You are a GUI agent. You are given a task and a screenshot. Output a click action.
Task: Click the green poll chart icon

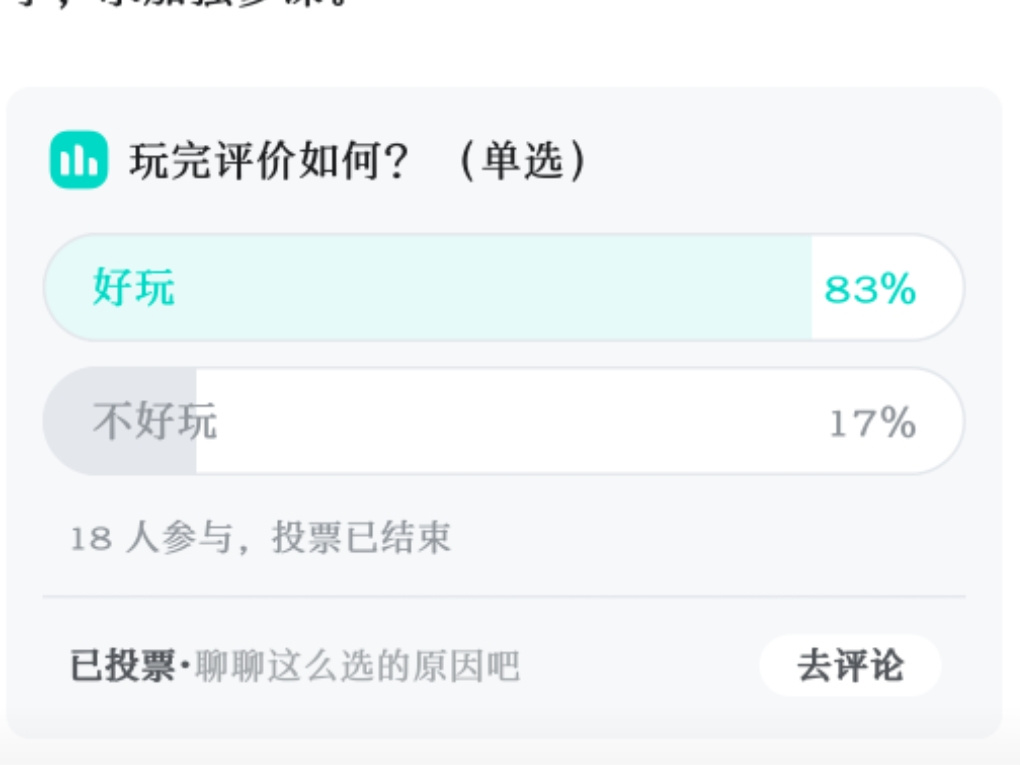tap(79, 160)
